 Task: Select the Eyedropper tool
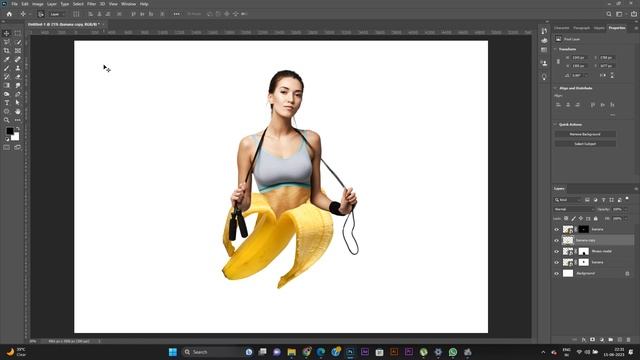pyautogui.click(x=7, y=60)
